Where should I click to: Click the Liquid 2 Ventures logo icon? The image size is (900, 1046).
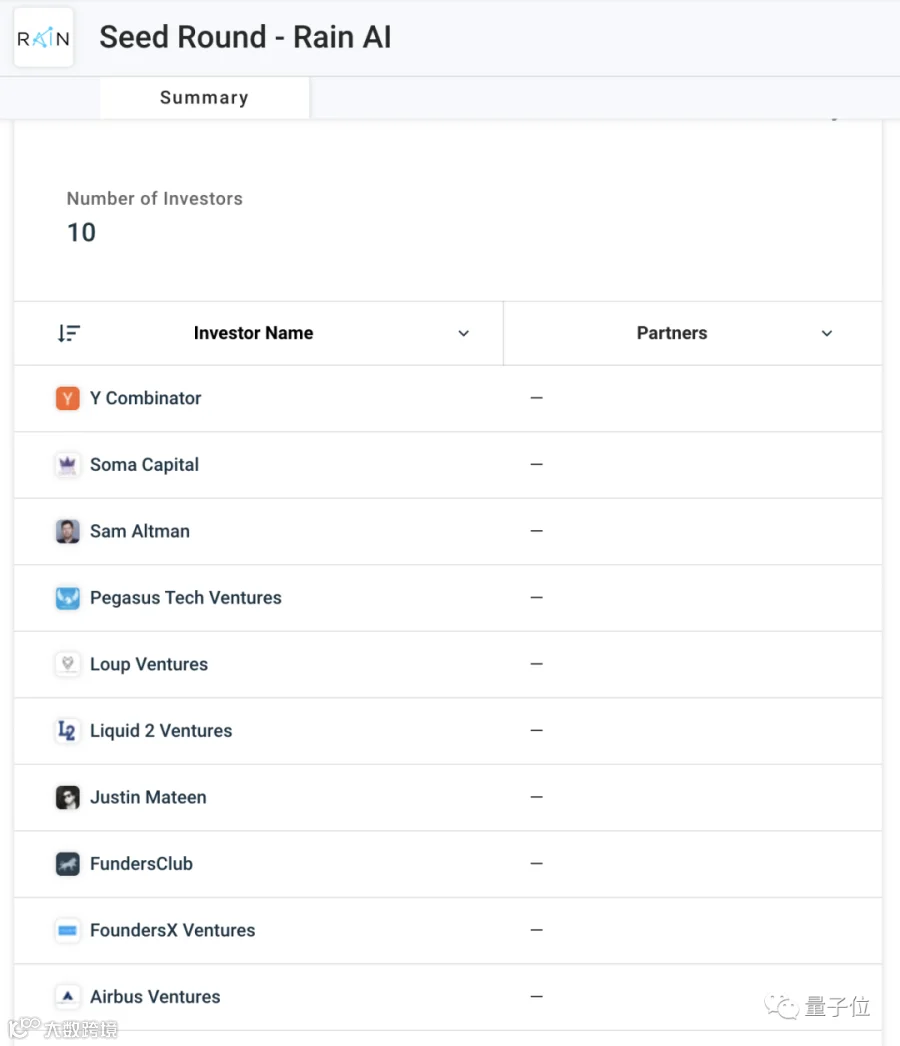point(67,730)
